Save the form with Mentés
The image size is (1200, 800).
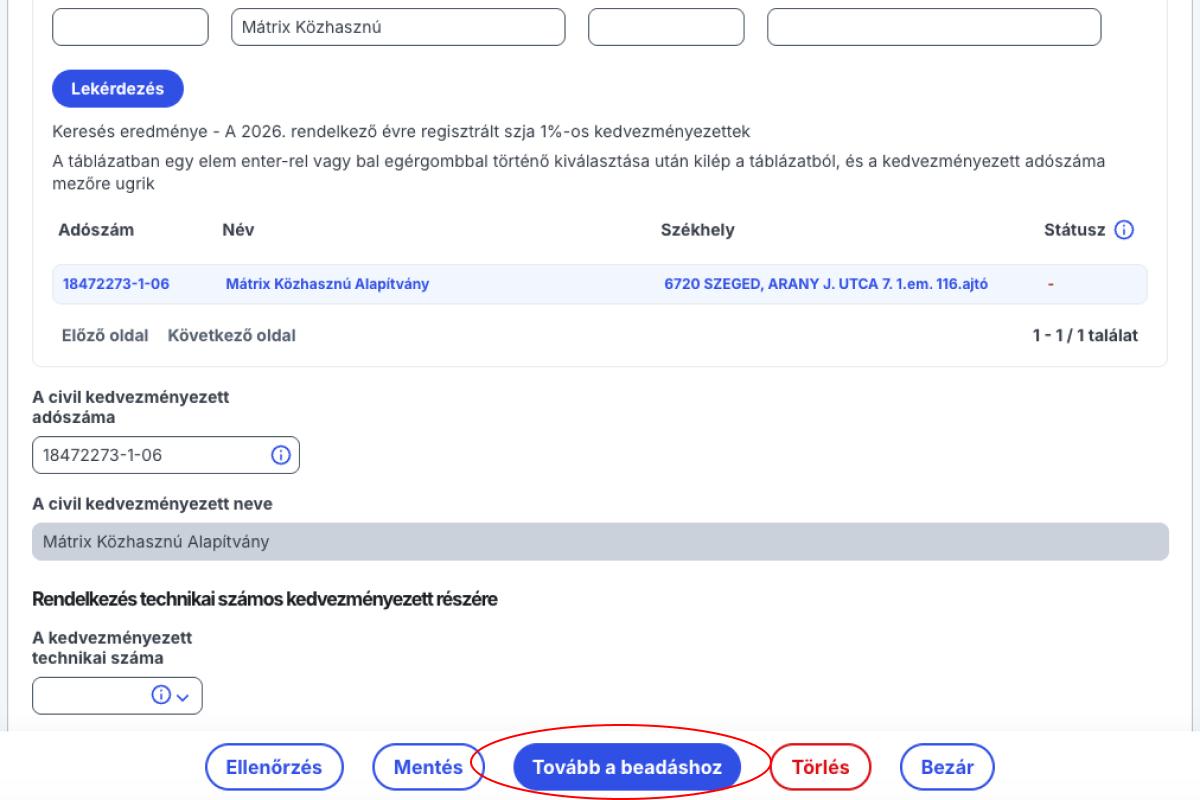[x=428, y=767]
